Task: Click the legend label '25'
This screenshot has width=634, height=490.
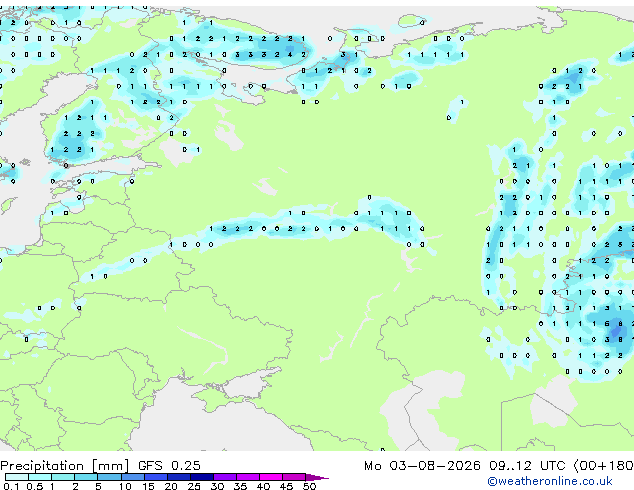Action: 194,486
